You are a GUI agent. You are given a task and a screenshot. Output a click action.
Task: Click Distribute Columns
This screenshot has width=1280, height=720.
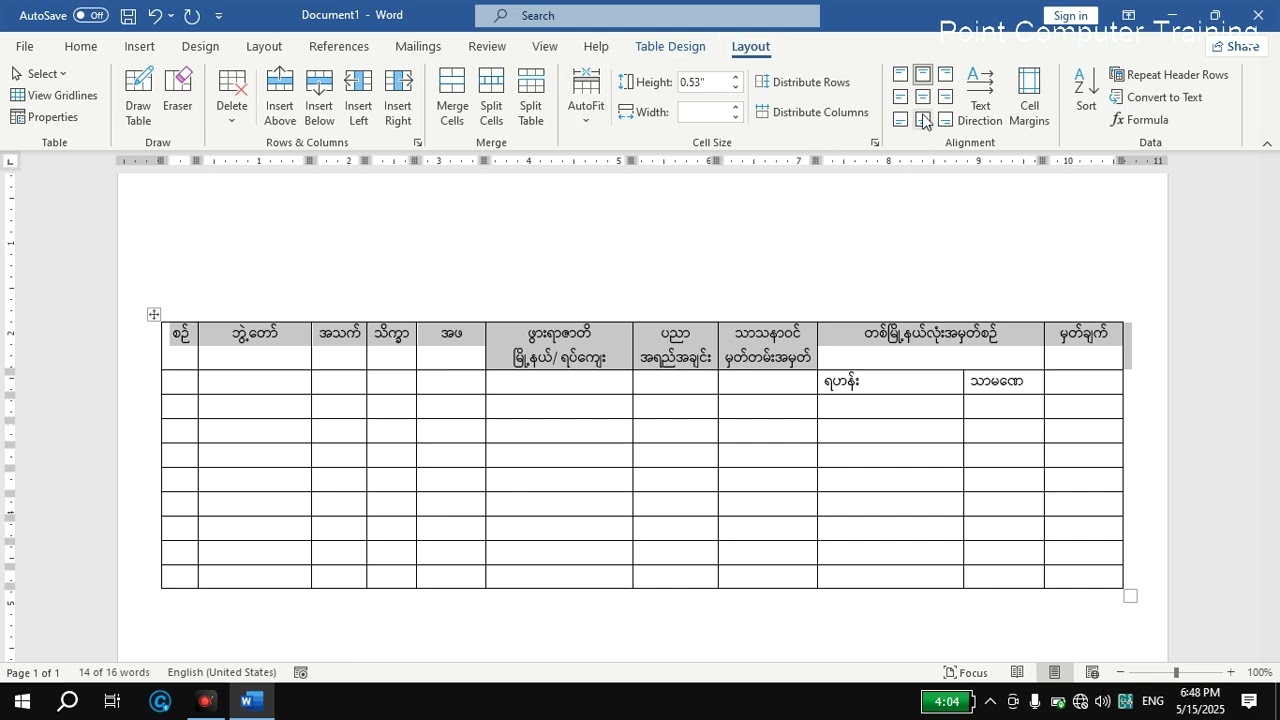point(812,112)
